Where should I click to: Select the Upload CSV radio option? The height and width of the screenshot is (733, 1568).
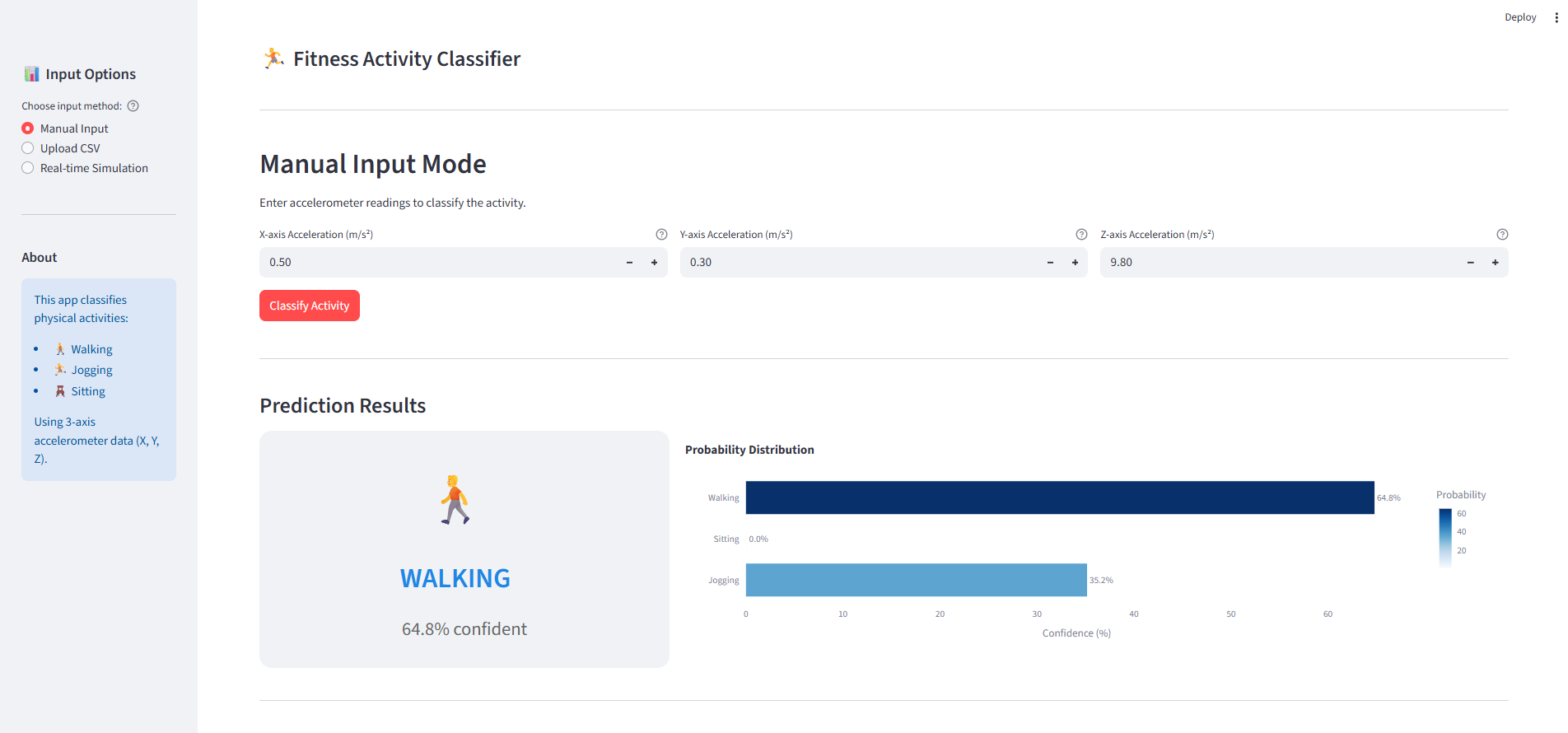28,148
